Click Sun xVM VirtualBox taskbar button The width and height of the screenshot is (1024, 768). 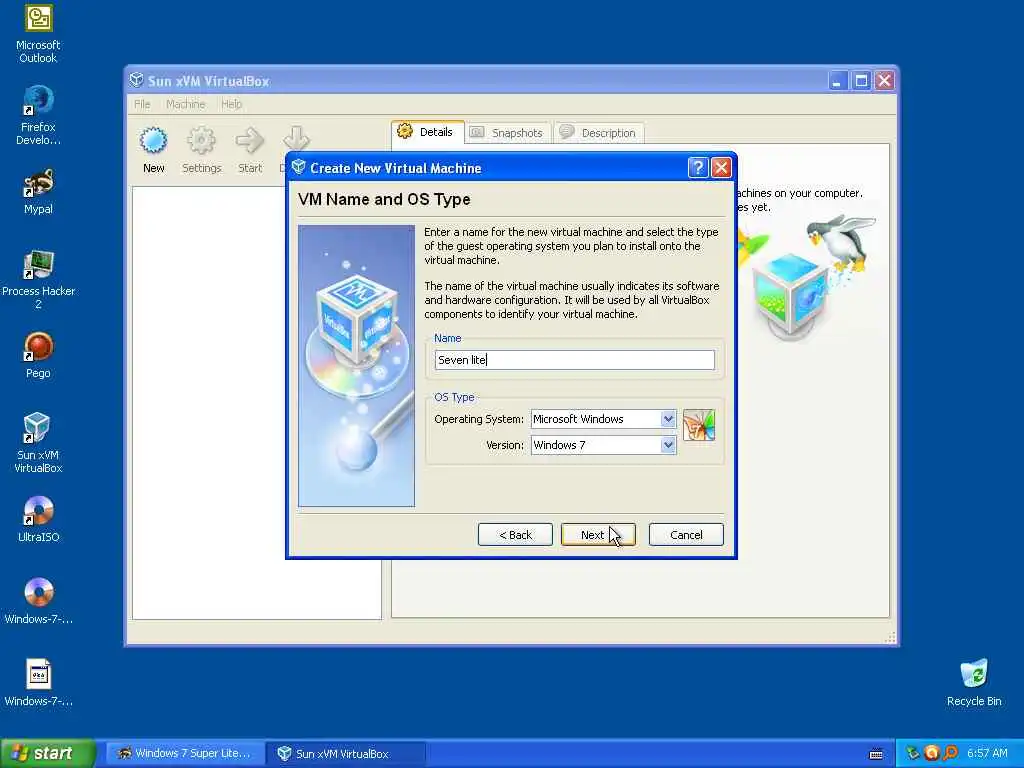(345, 754)
